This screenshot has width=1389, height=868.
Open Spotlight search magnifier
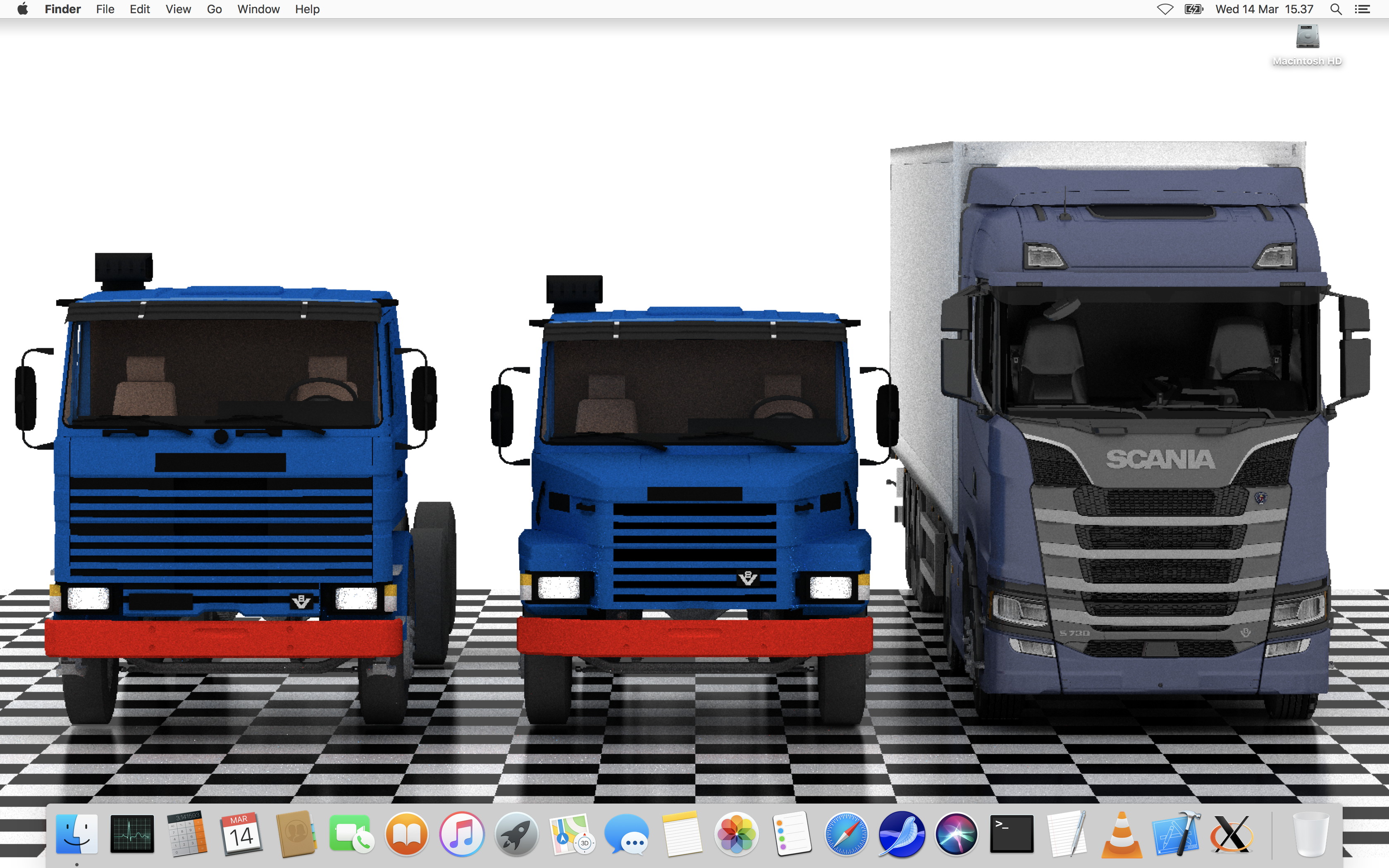pos(1336,9)
